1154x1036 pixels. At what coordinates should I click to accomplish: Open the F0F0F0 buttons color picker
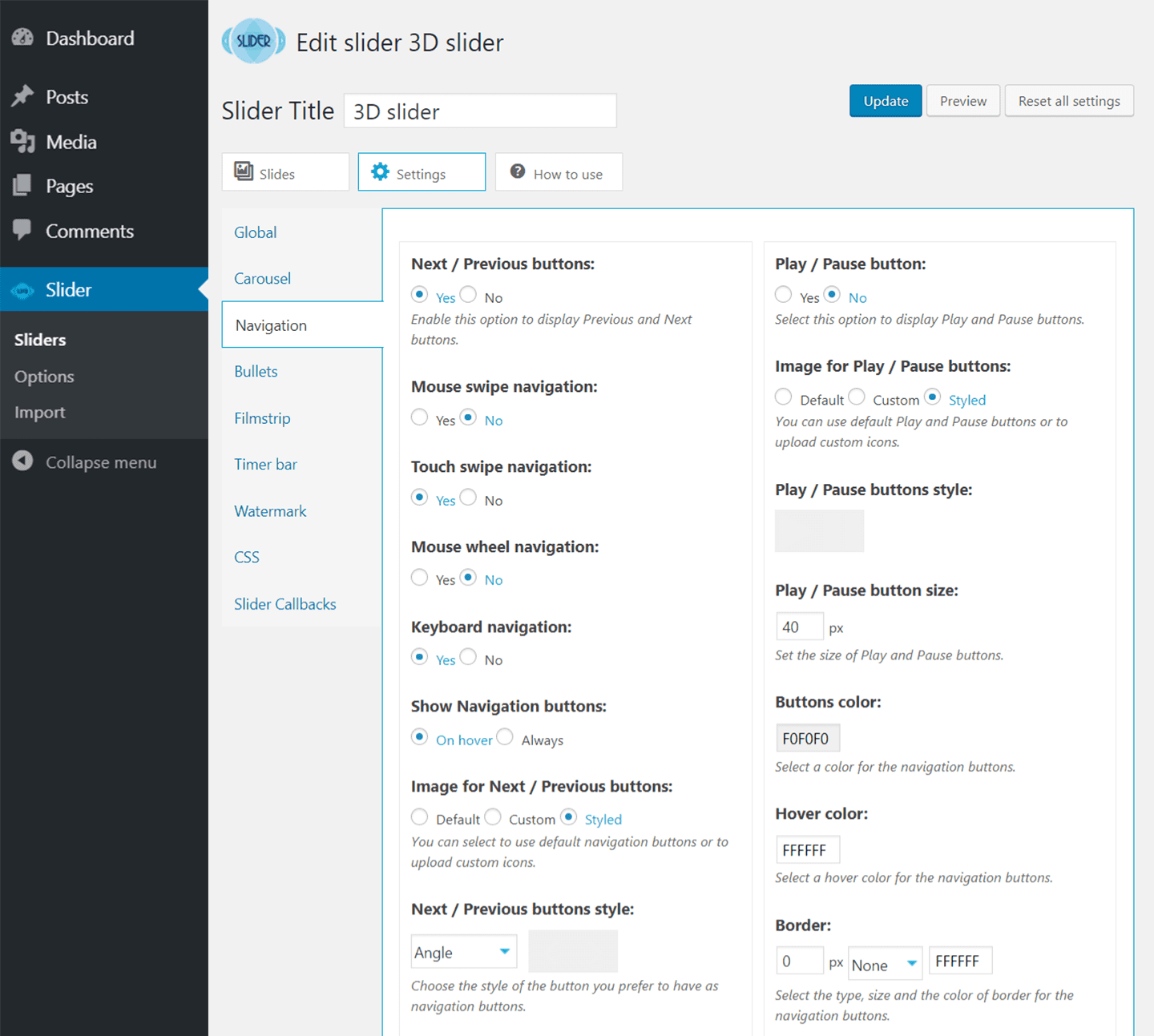click(807, 737)
